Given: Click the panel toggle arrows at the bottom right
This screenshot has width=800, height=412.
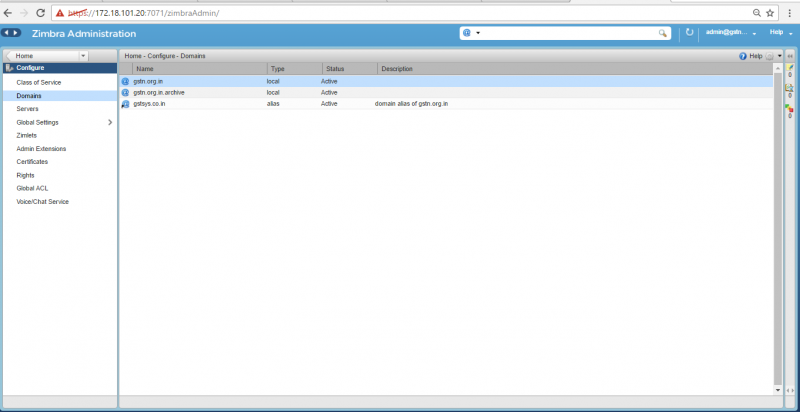Looking at the screenshot, I should [790, 391].
